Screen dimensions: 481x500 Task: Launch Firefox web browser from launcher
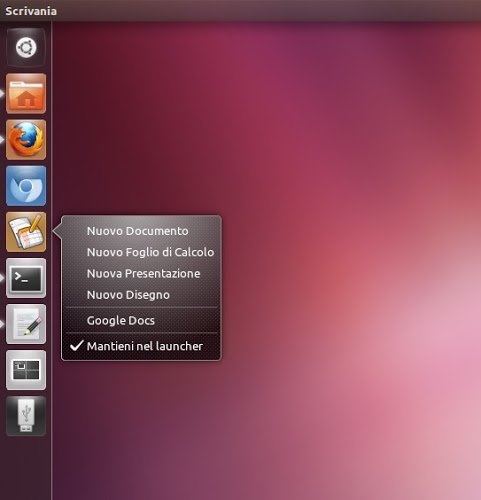(26, 139)
